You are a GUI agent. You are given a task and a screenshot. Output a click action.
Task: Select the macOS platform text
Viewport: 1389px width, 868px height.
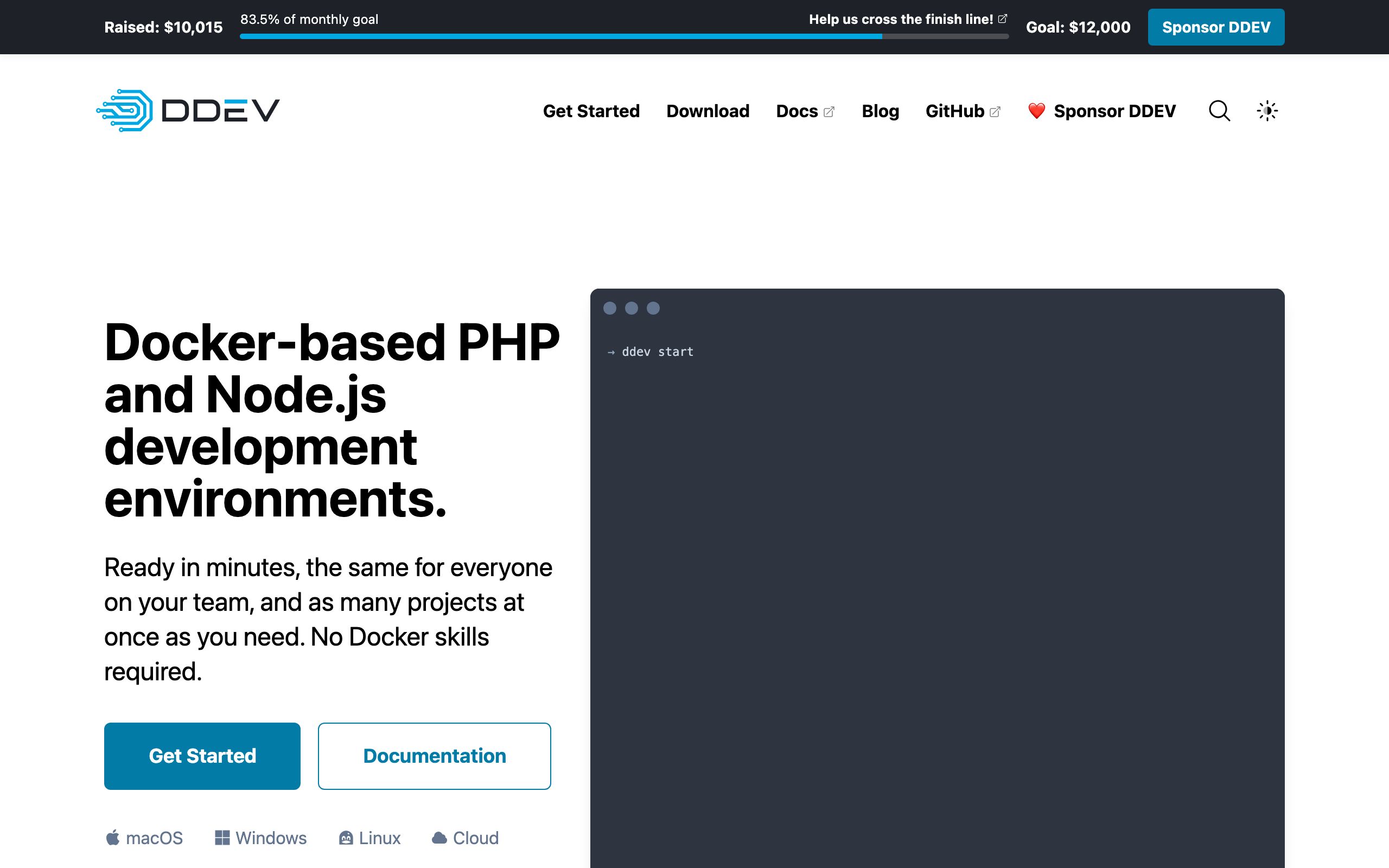coord(154,838)
